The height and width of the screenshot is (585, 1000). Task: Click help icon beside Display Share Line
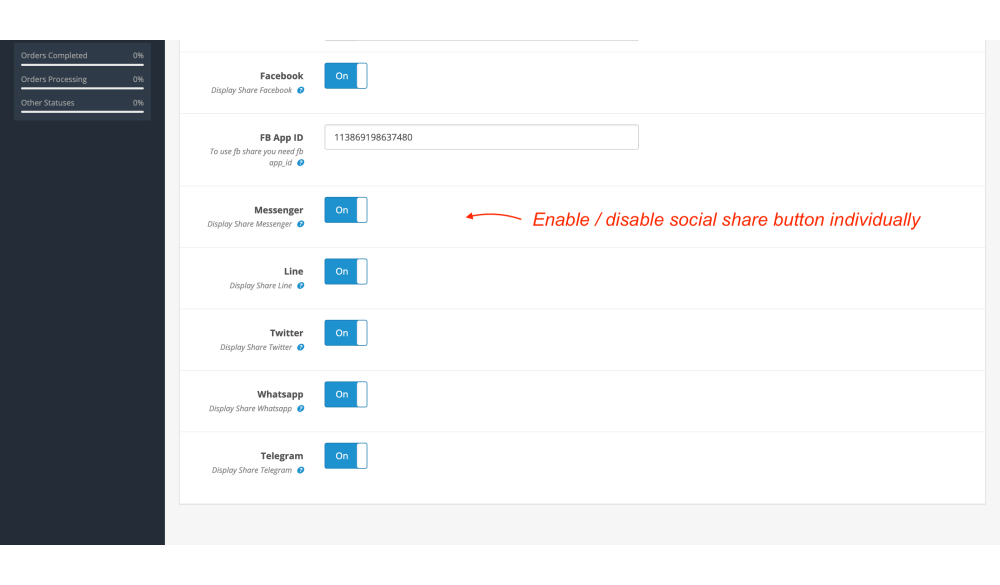point(300,286)
